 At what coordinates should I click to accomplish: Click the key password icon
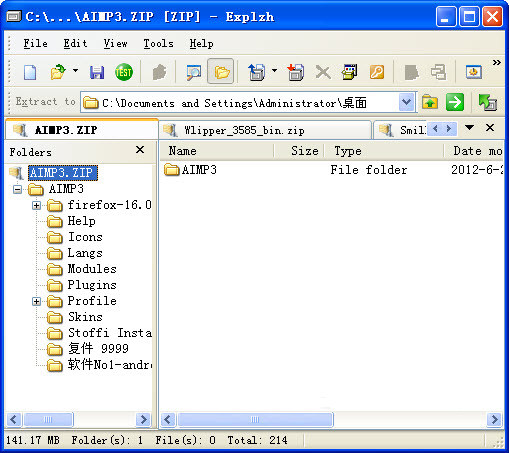pos(377,72)
